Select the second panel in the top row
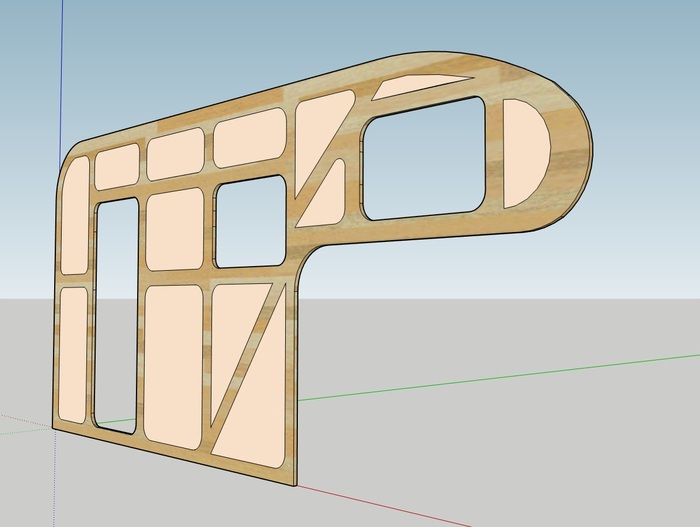The image size is (700, 527). (176, 156)
